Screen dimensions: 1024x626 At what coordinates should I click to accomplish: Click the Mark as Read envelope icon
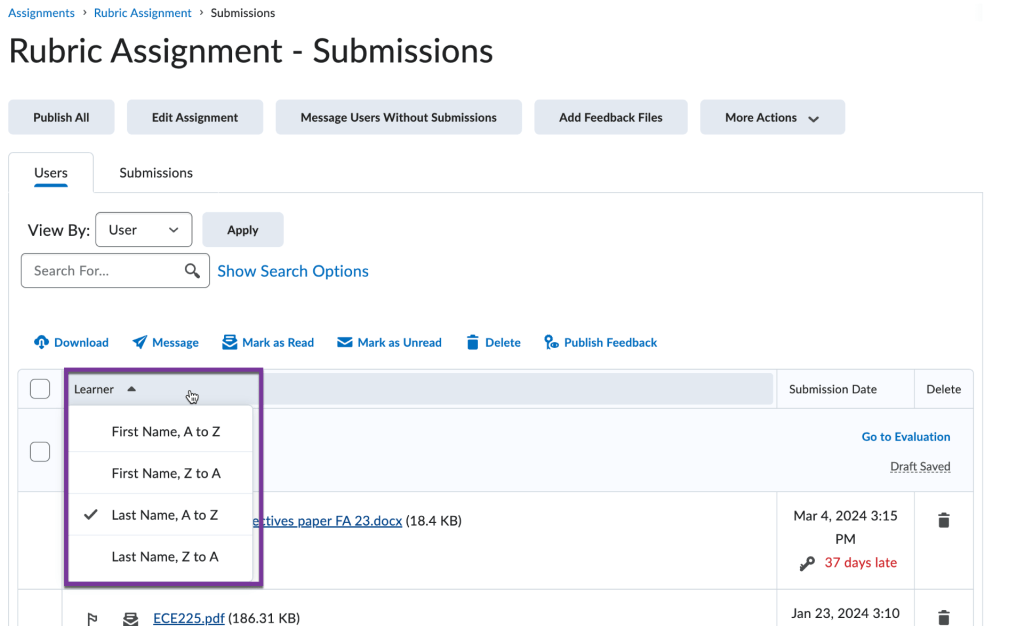[x=229, y=342]
